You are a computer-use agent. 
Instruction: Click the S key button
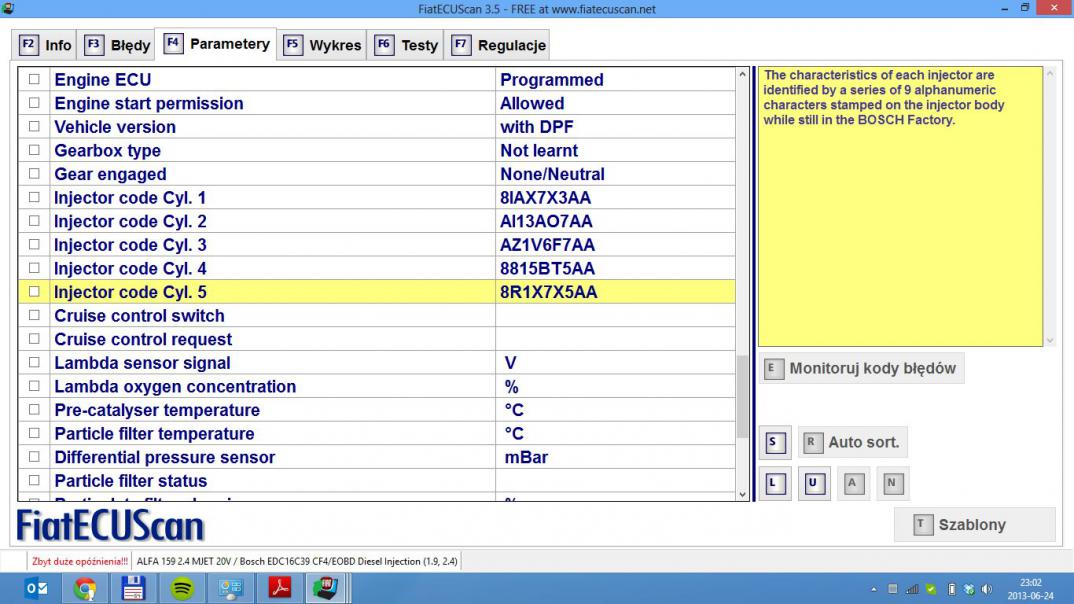click(x=772, y=442)
